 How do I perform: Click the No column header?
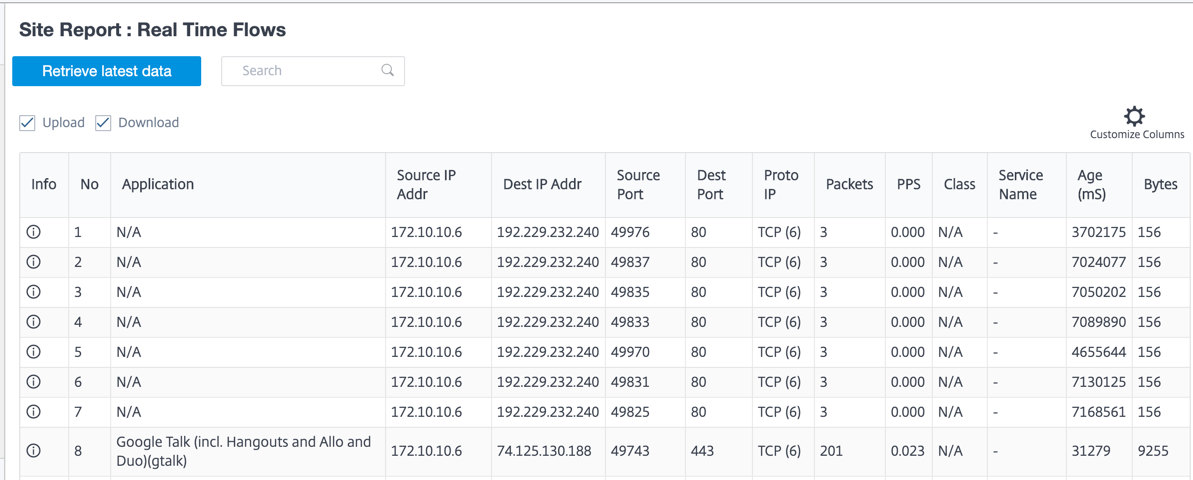tap(89, 185)
